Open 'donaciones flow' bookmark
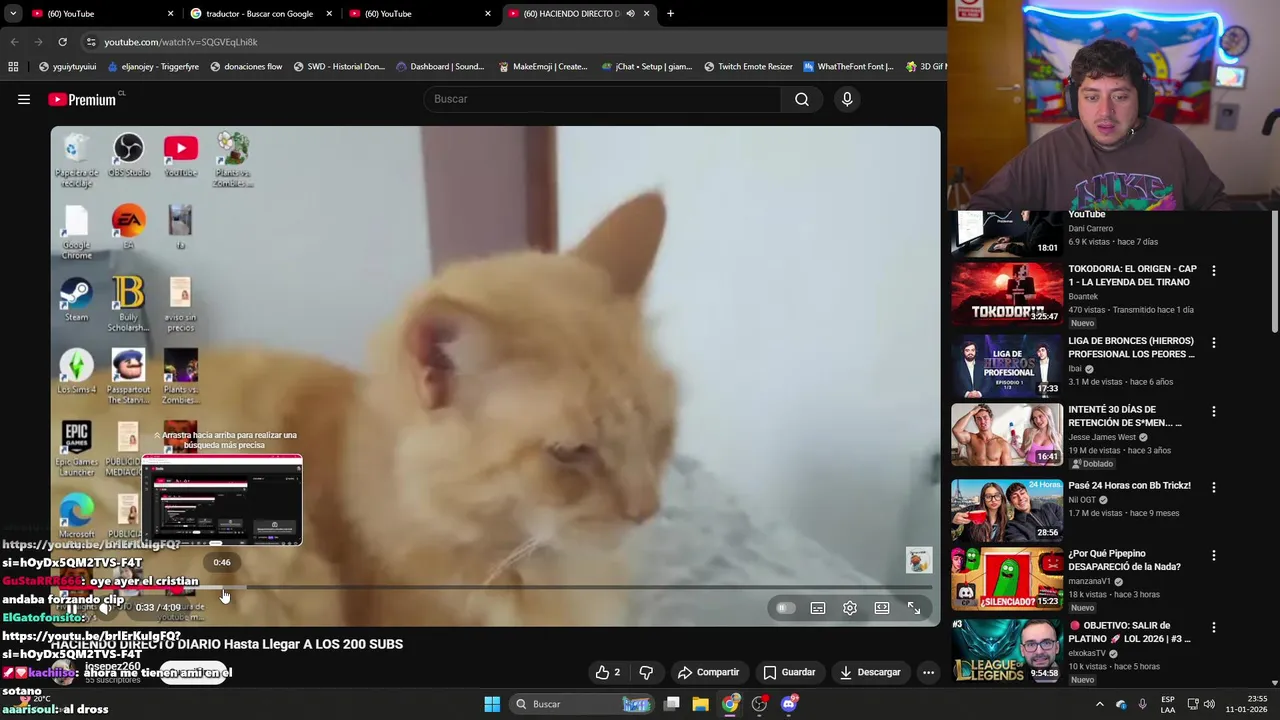This screenshot has height=720, width=1280. [x=246, y=67]
